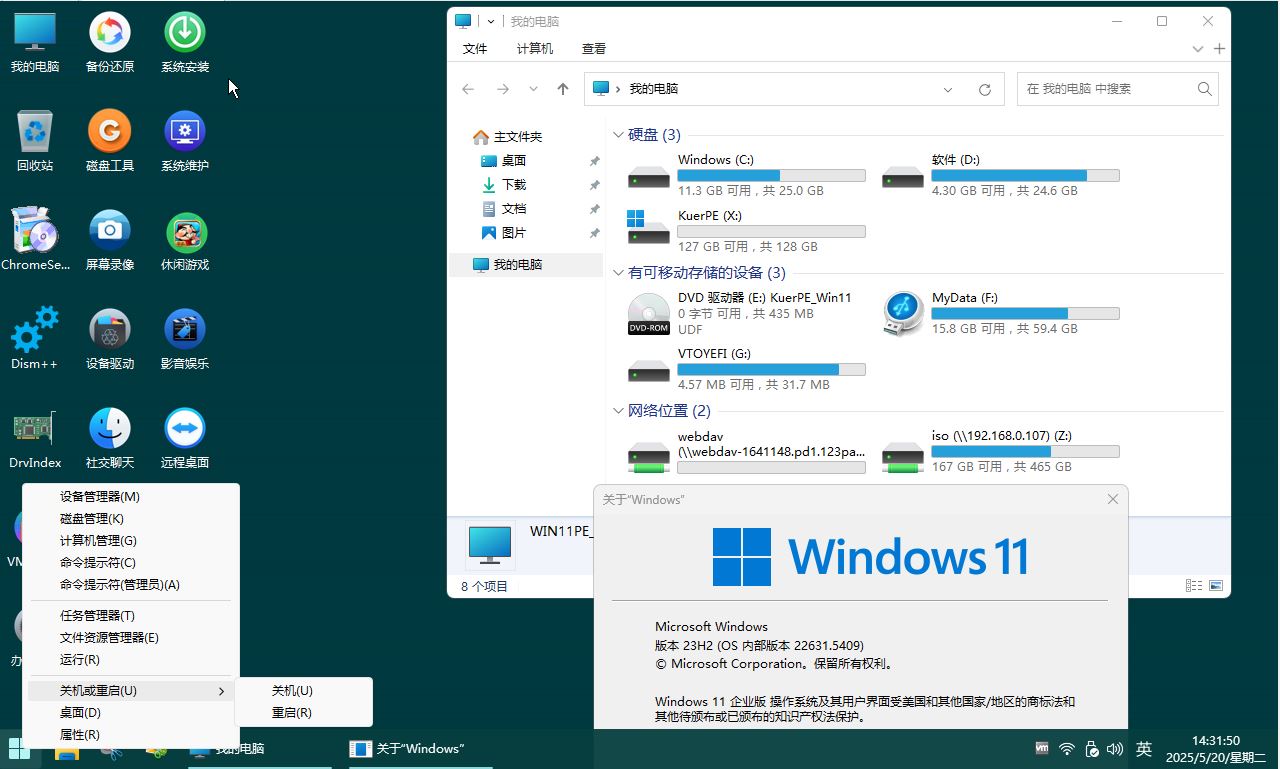Switch to the 我的电脑 taskbar button

[x=258, y=748]
